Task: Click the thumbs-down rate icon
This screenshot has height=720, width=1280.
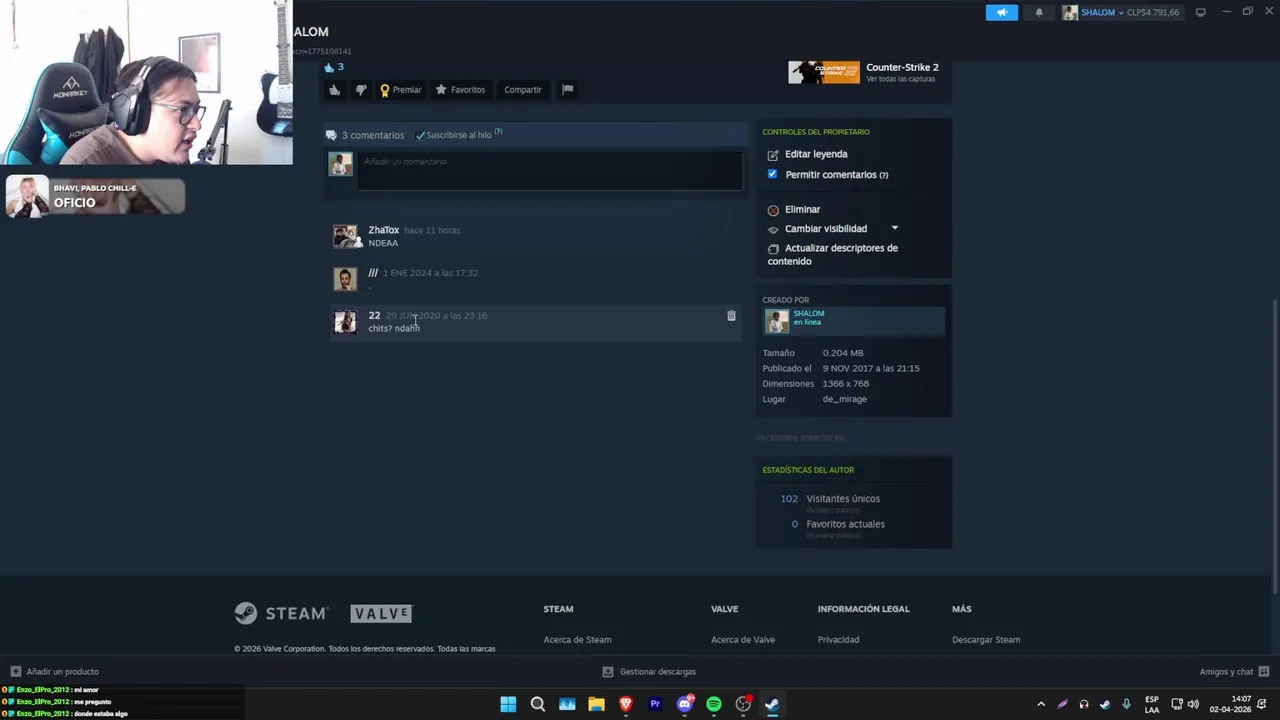Action: click(x=361, y=90)
